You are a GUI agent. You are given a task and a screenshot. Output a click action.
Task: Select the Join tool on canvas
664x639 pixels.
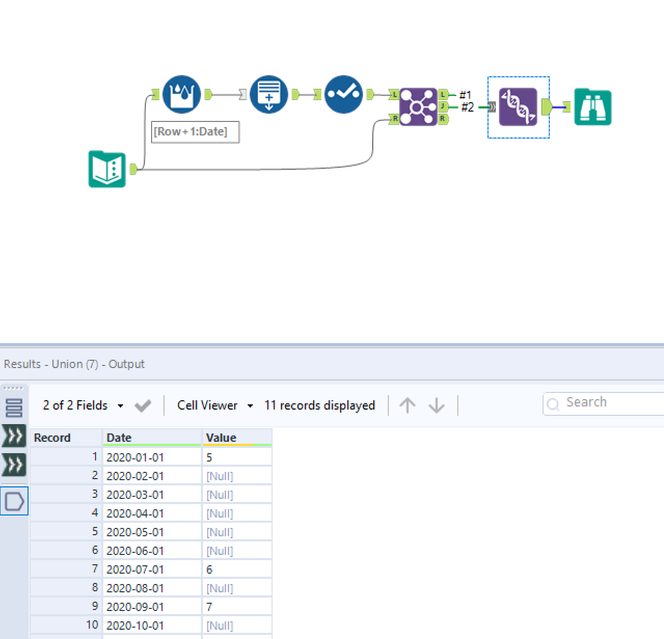point(418,107)
